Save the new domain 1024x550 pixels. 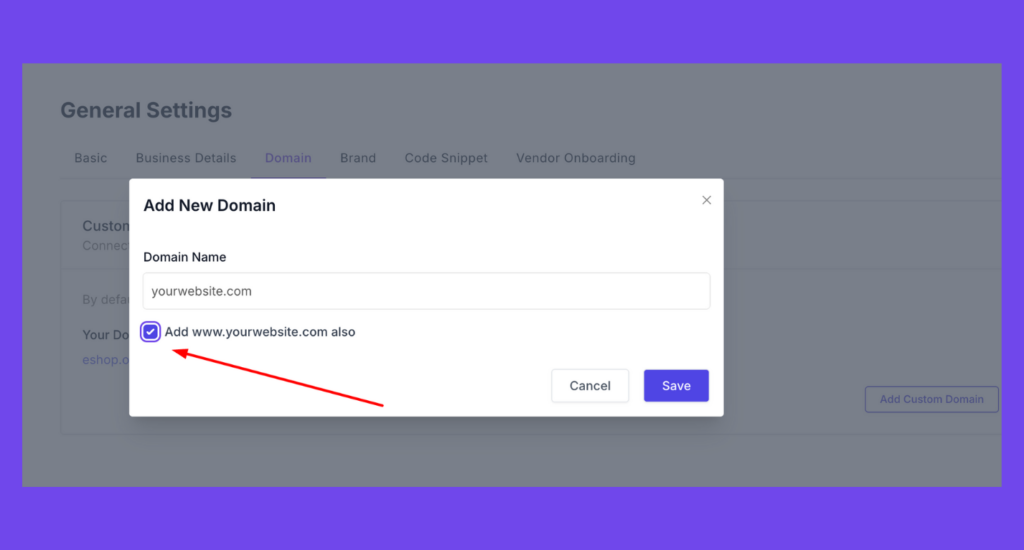pos(676,385)
